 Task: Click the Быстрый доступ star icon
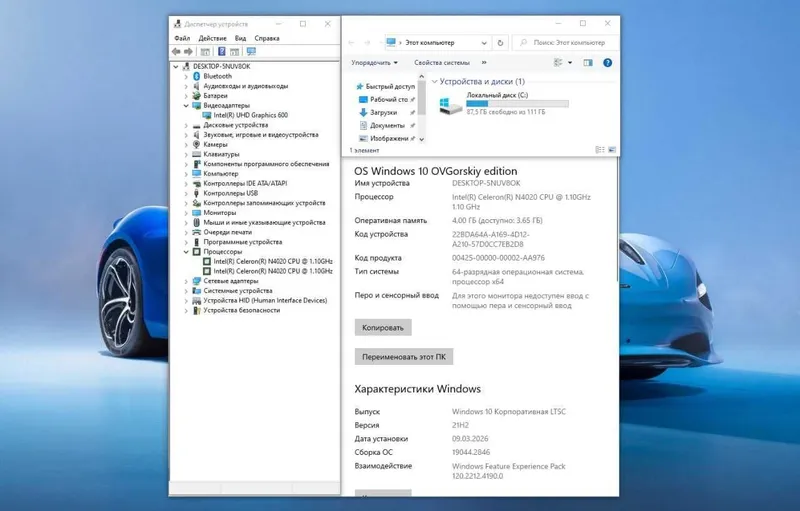click(x=359, y=87)
